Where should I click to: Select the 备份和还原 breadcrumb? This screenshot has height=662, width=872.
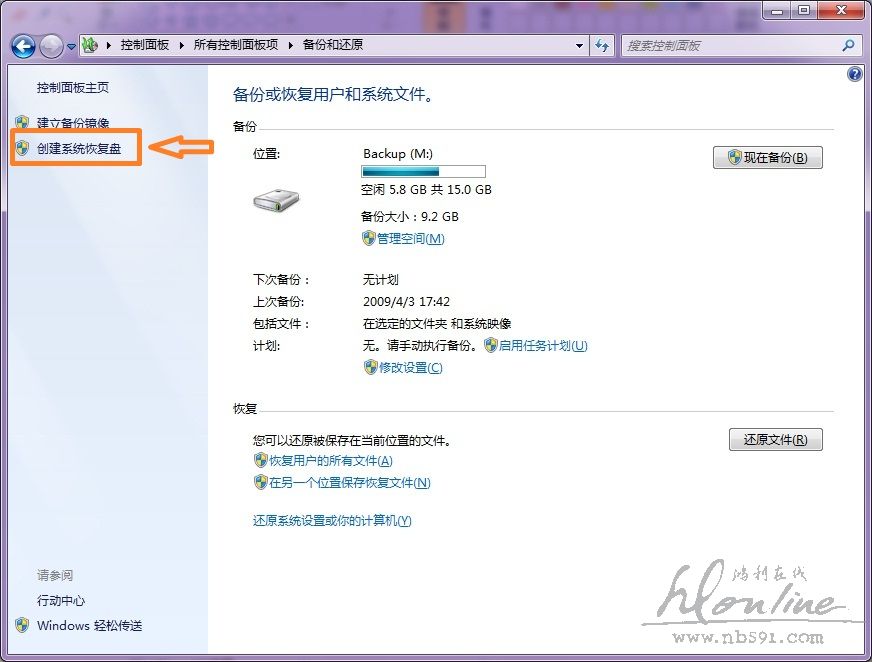point(333,45)
